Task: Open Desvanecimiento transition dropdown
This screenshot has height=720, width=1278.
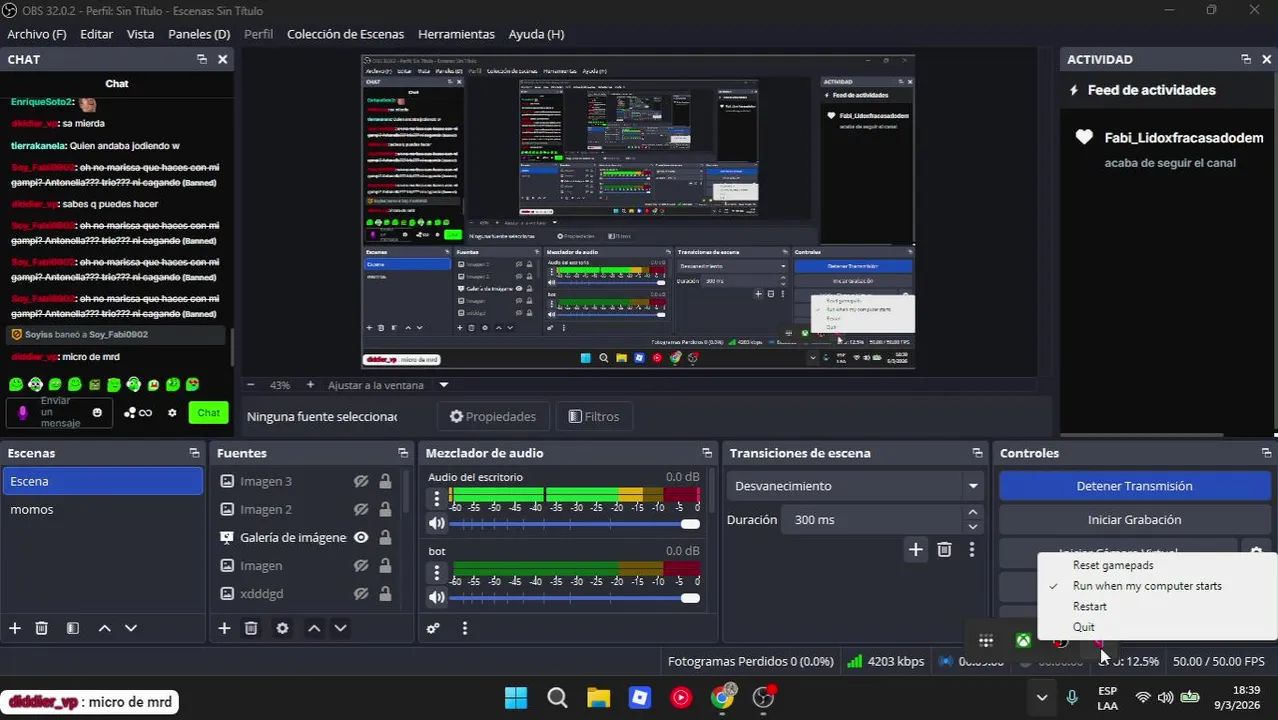Action: click(x=856, y=486)
